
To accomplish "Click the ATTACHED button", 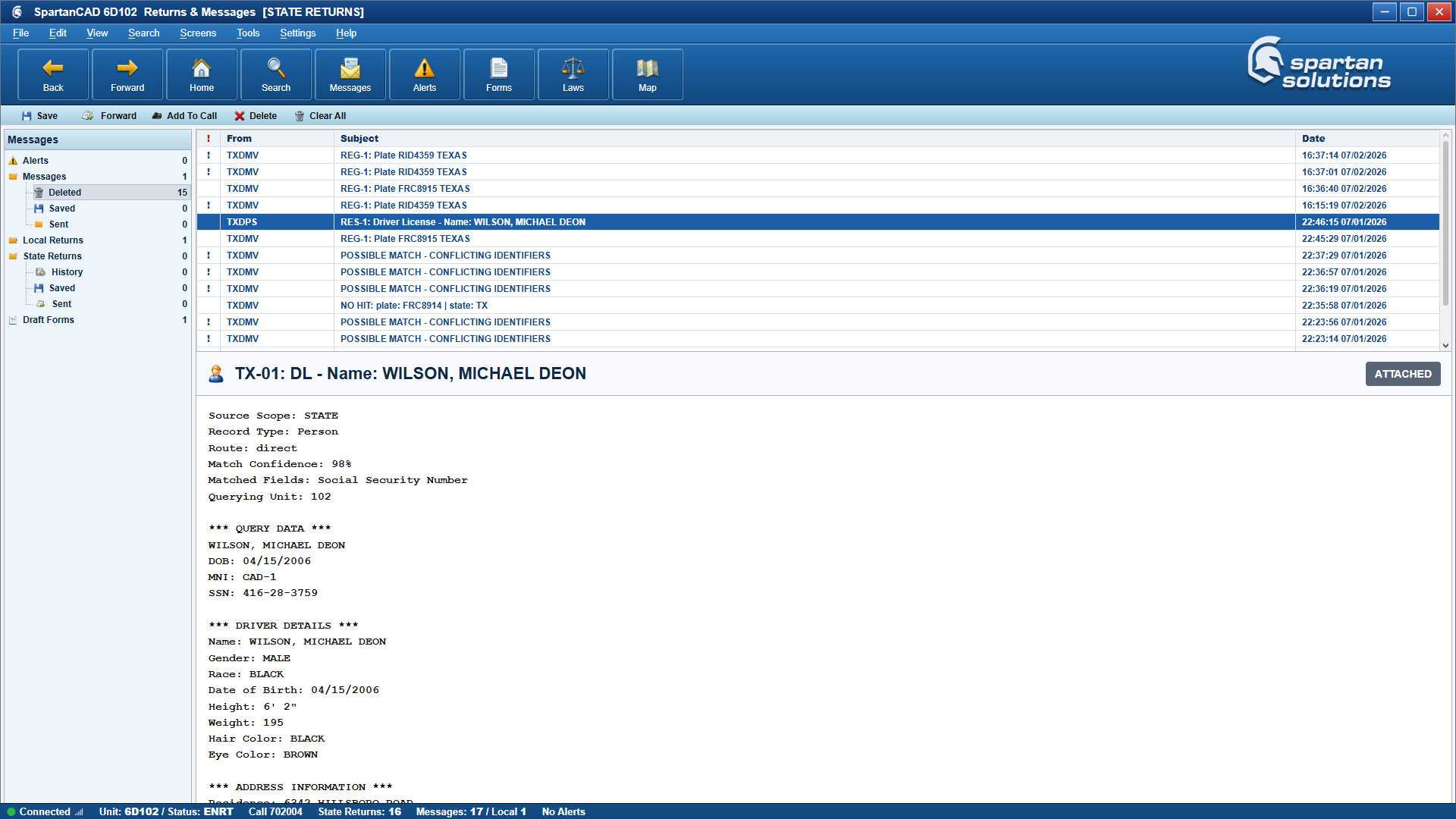I will click(1403, 374).
